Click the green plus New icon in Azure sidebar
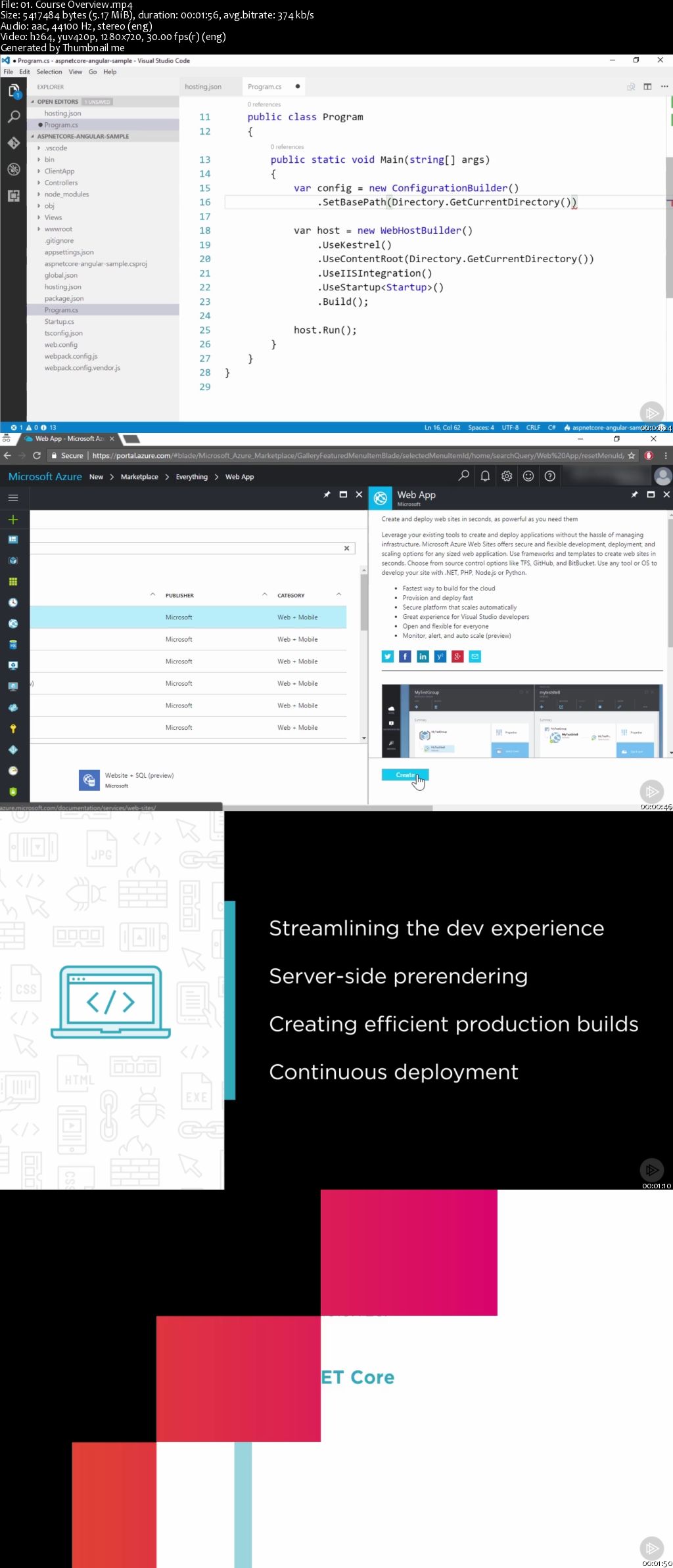This screenshot has width=673, height=1568. click(x=12, y=520)
